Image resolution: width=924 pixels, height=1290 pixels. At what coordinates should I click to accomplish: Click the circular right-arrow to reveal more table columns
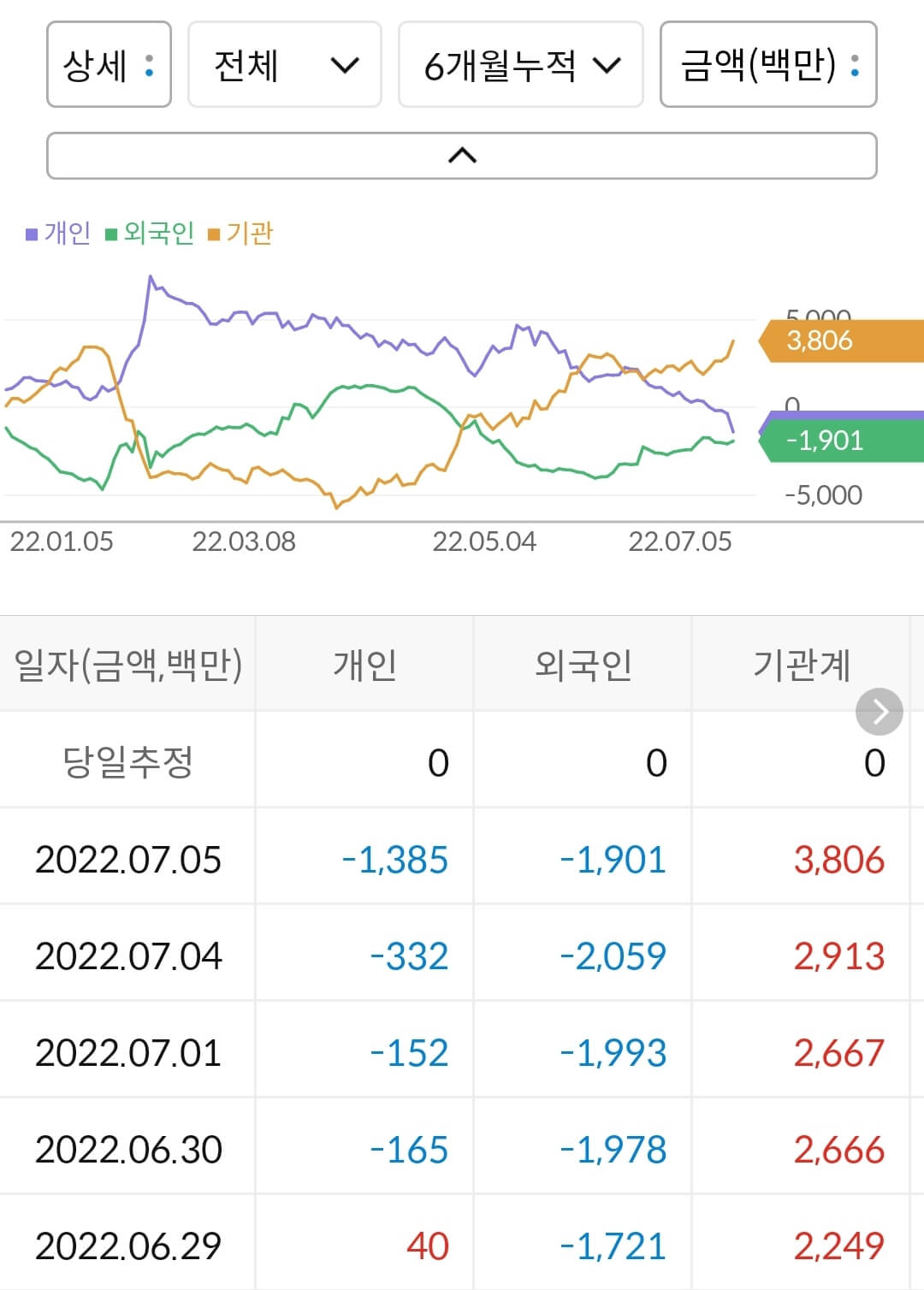[879, 711]
